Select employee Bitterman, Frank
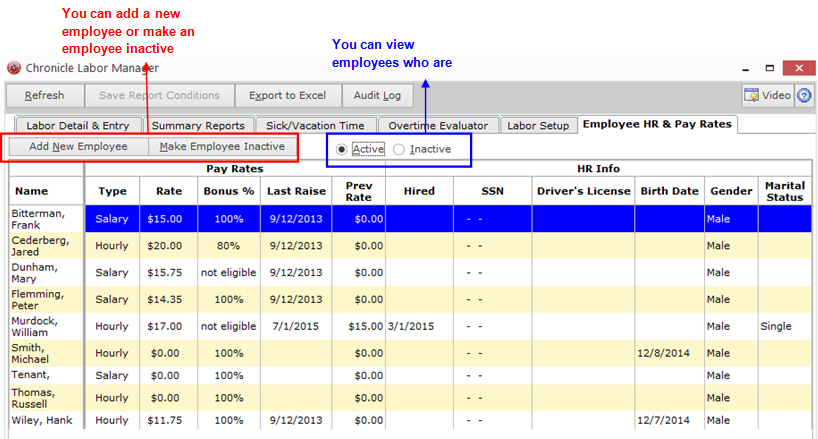 pyautogui.click(x=46, y=219)
